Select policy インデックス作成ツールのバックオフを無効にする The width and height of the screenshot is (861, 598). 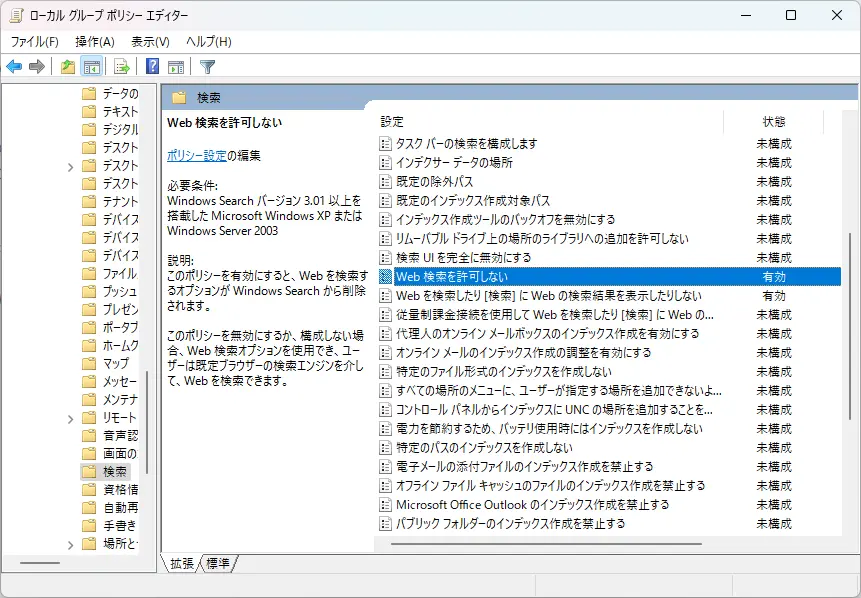pyautogui.click(x=506, y=220)
